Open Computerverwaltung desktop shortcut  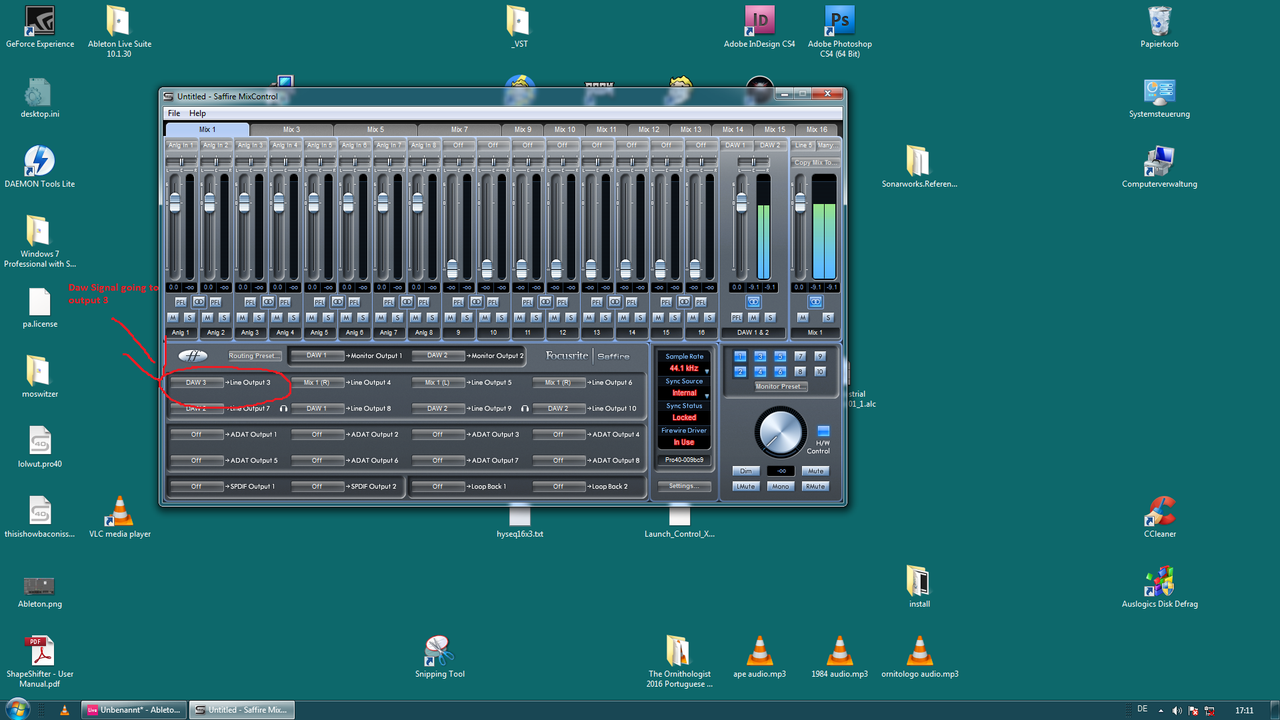tap(1159, 167)
